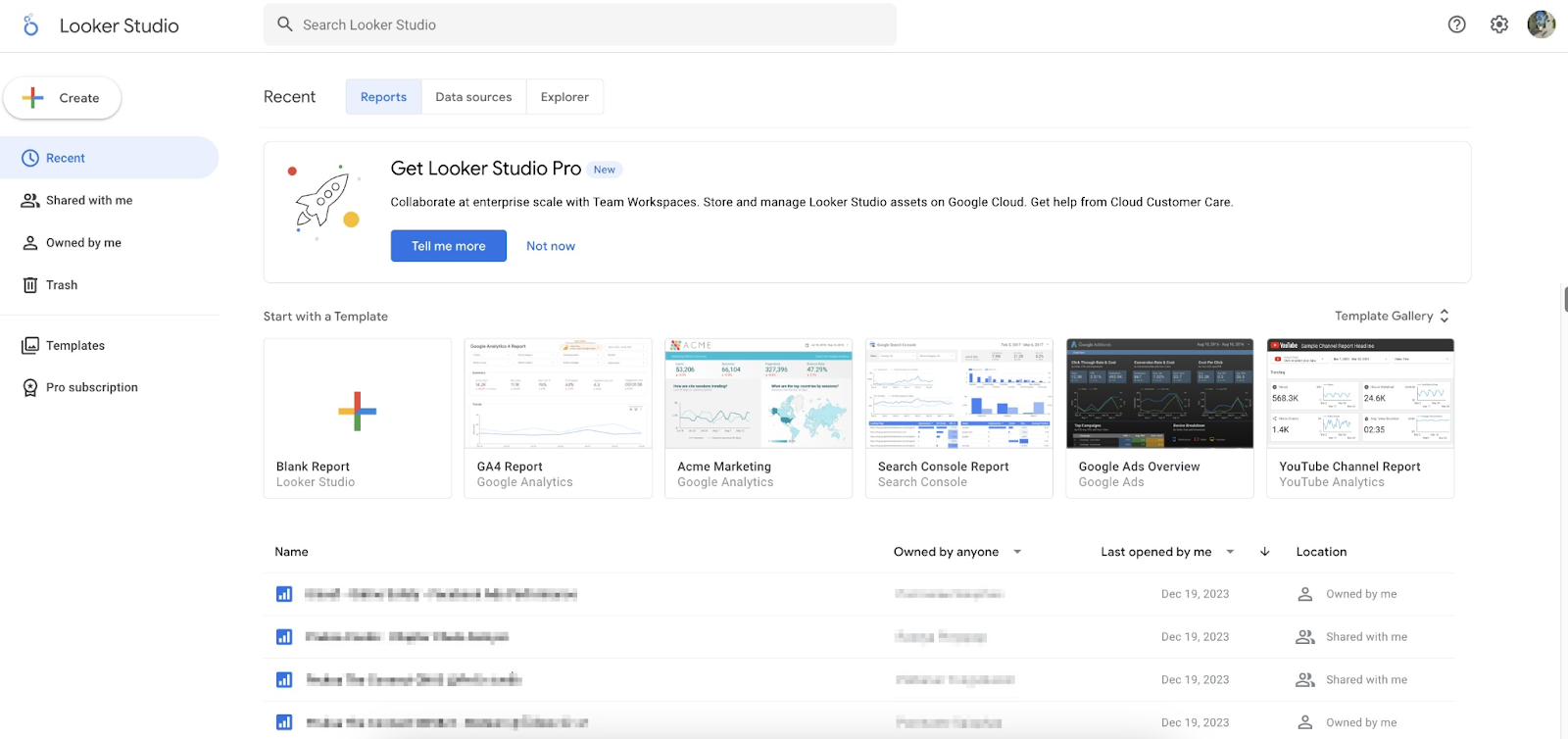This screenshot has width=1568, height=739.
Task: Click the Owned by me person icon in sidebar
Action: tap(30, 243)
